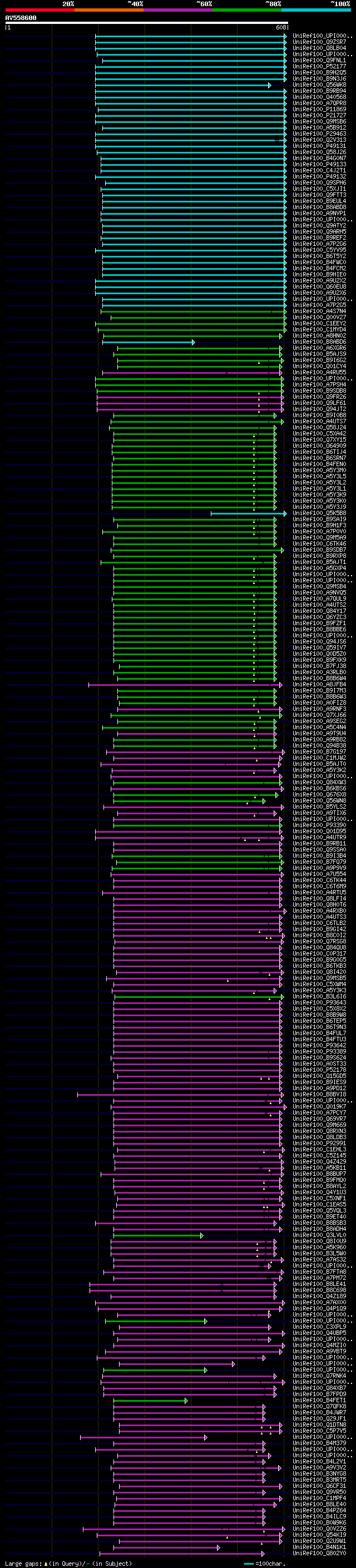Screen dimensions: 356x1568
Task: Select hit label UniRef100_B4FEN0
Action: pyautogui.click(x=319, y=464)
